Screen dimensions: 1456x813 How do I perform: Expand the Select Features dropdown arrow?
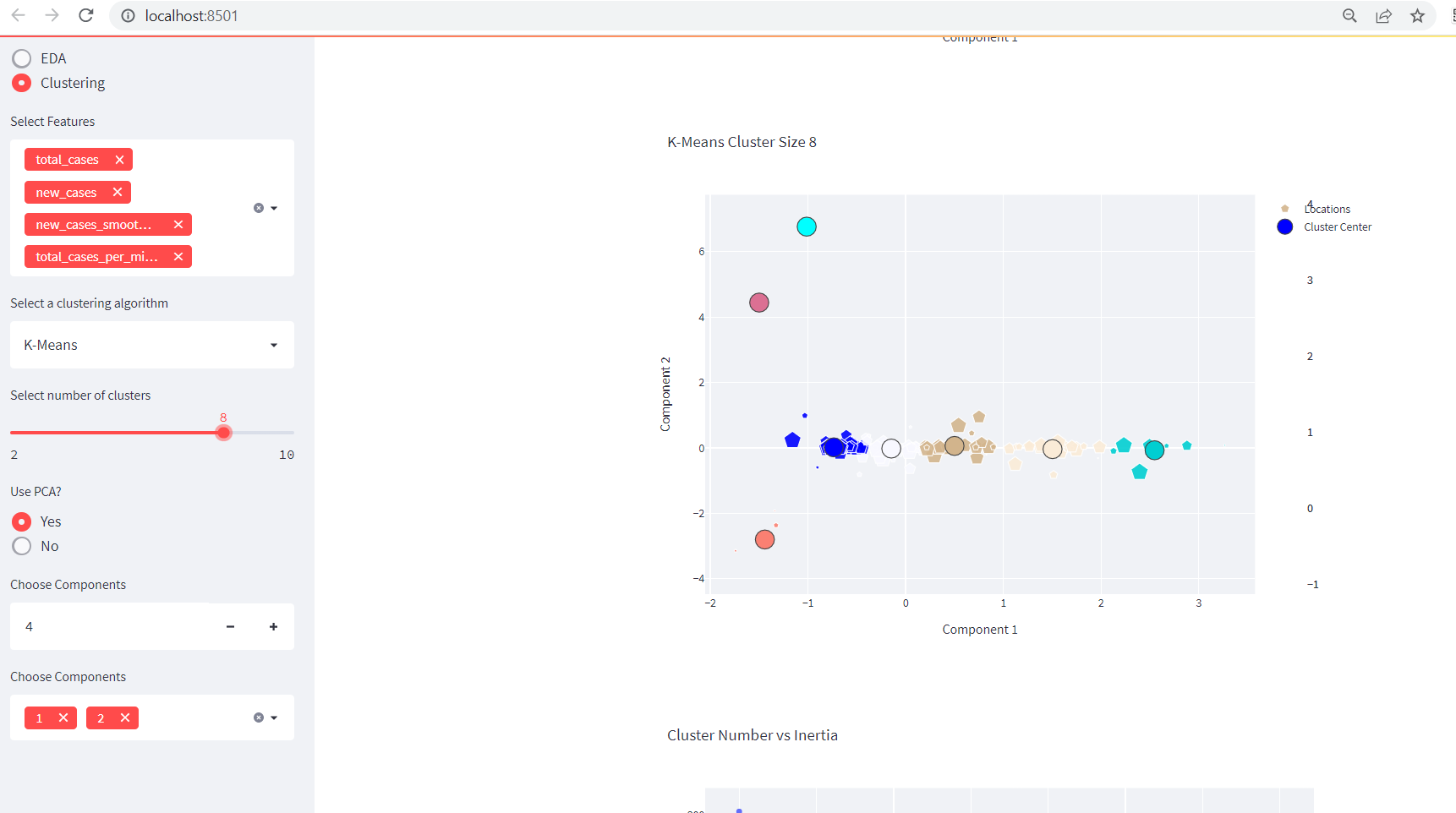[x=274, y=208]
